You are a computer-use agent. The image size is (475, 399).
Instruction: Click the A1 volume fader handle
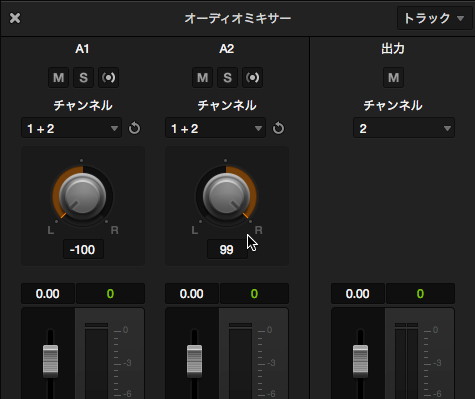tap(50, 362)
